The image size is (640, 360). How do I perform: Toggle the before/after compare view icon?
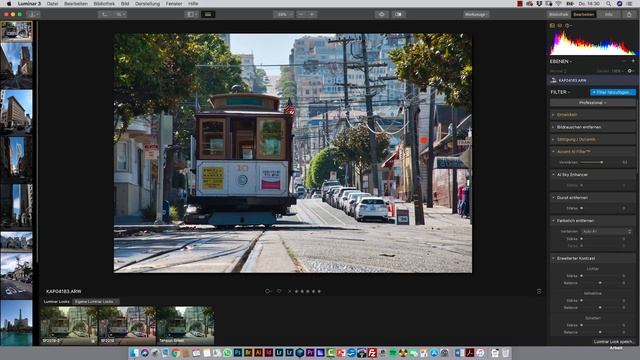tap(398, 14)
